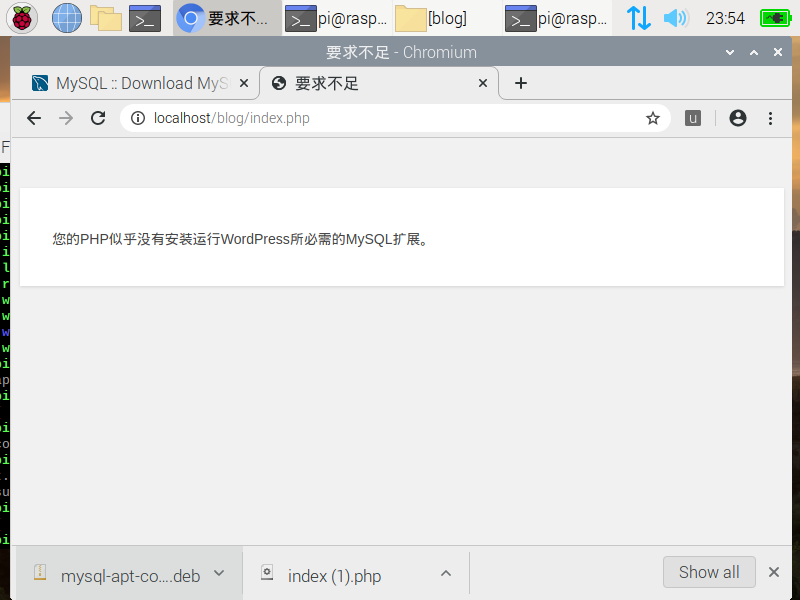
Task: Adjust the system volume speaker icon
Action: pyautogui.click(x=676, y=17)
